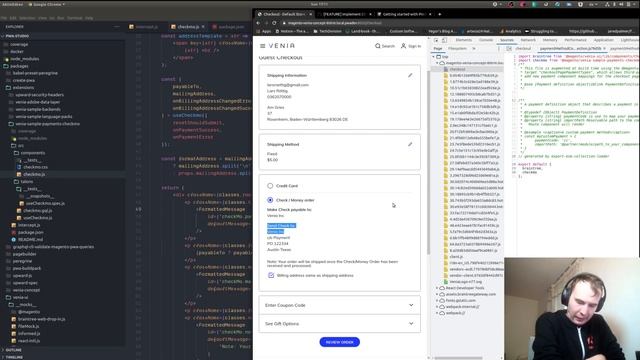Click the README.md info icon in explorer
Image resolution: width=640 pixels, height=360 pixels.
pos(14,240)
